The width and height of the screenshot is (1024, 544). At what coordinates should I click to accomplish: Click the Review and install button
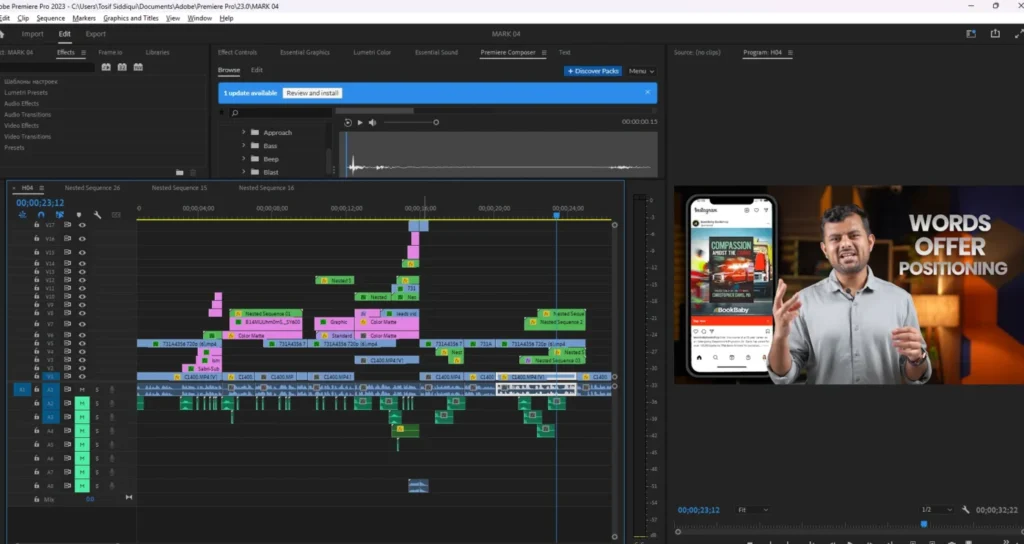(x=312, y=93)
